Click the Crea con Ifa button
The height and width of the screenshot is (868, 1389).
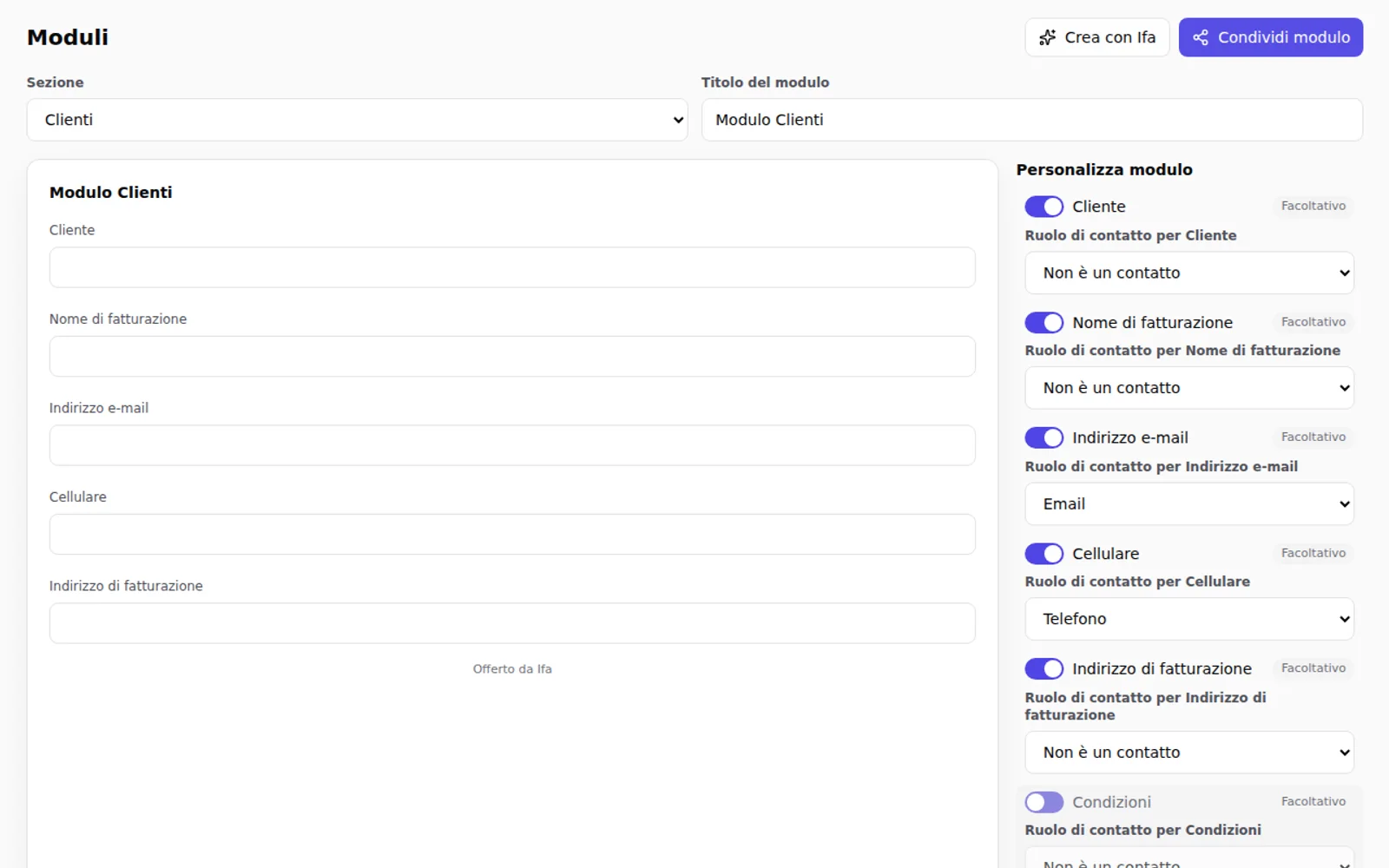click(x=1097, y=37)
